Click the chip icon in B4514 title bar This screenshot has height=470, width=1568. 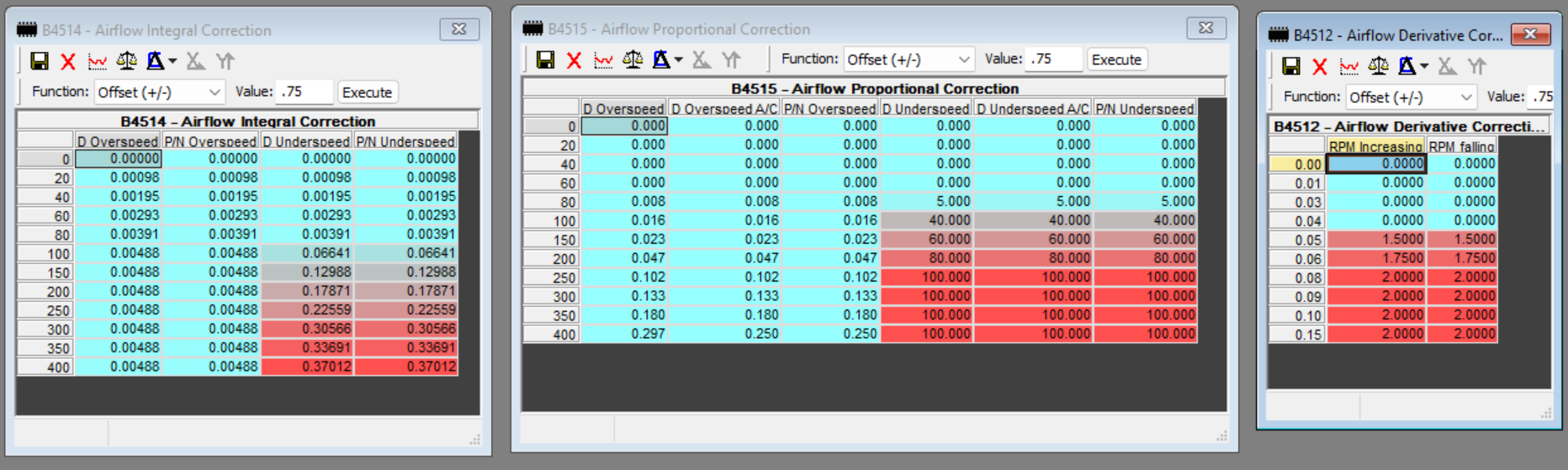tap(27, 30)
